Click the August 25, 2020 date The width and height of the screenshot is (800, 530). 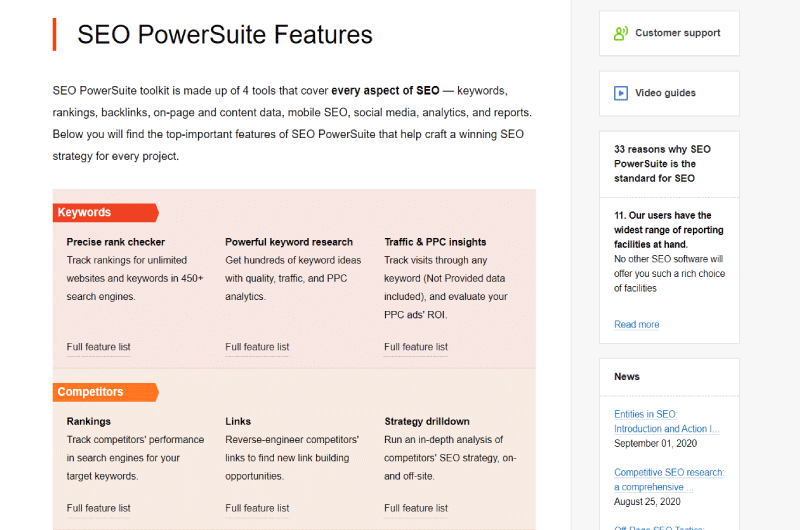click(x=647, y=502)
